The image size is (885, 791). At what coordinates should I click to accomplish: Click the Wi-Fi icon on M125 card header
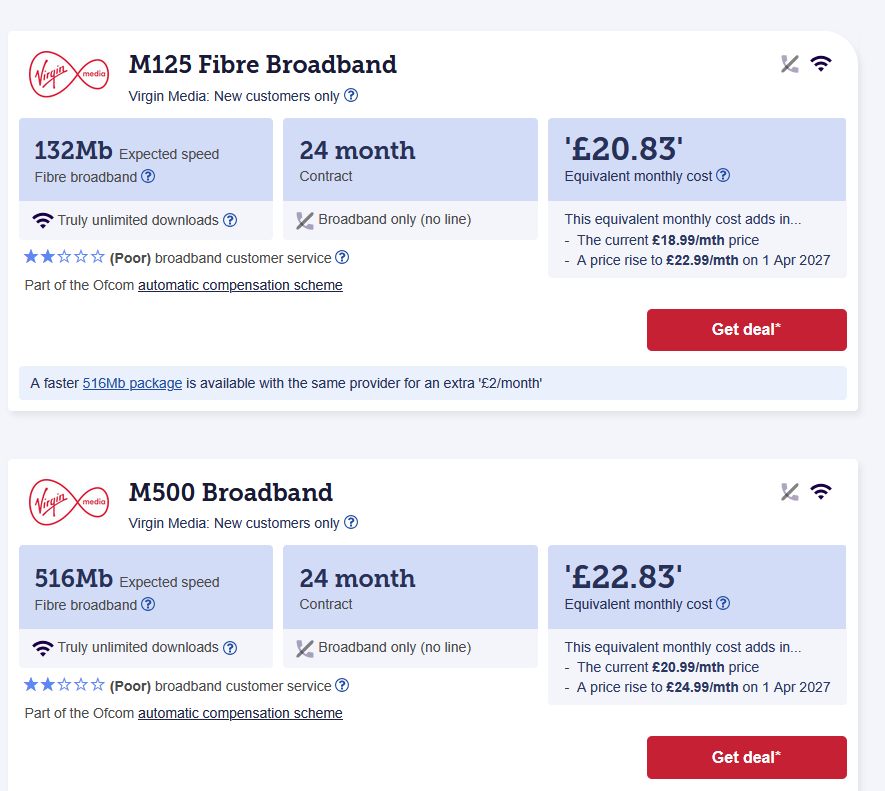[x=821, y=64]
